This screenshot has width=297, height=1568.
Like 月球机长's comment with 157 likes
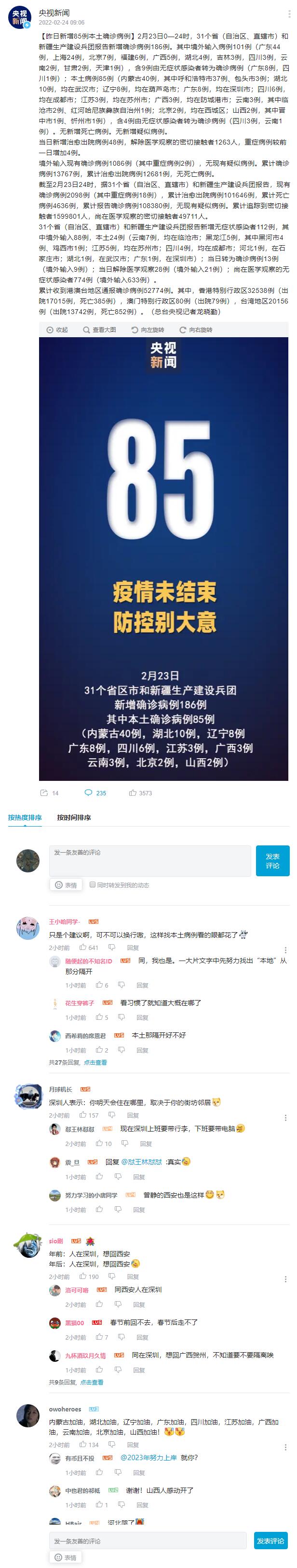[x=88, y=1115]
